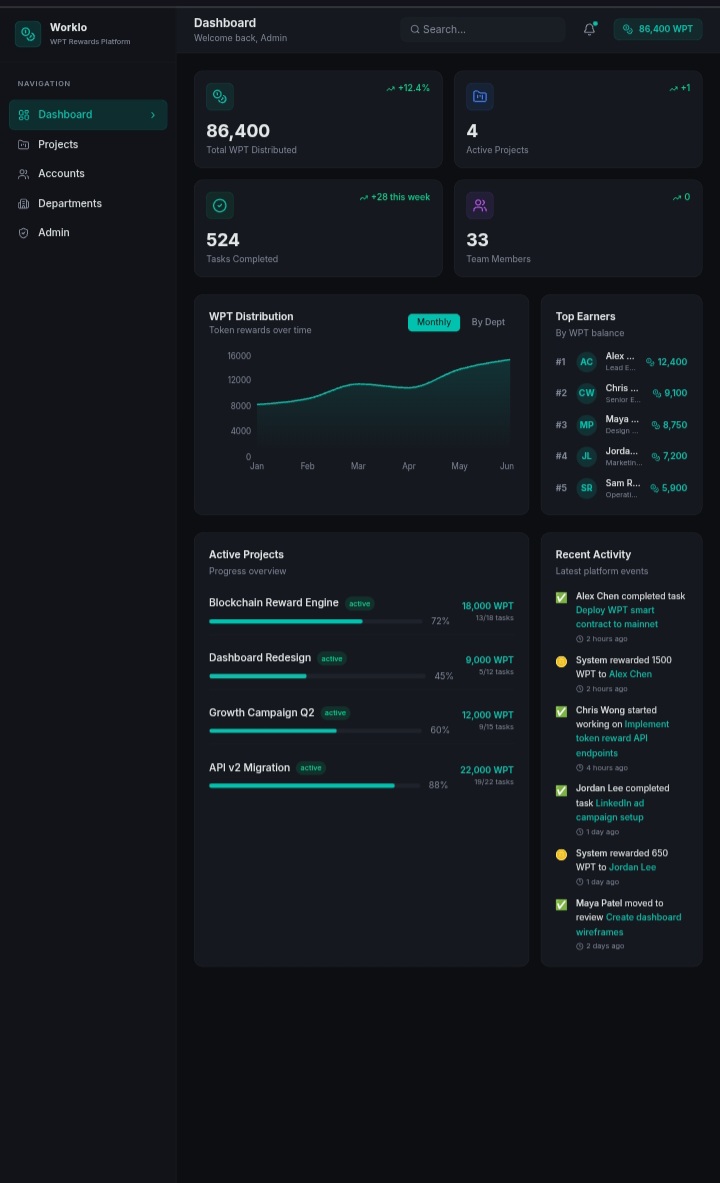The image size is (720, 1183).
Task: Open Create dashboard wireframes link
Action: (629, 925)
